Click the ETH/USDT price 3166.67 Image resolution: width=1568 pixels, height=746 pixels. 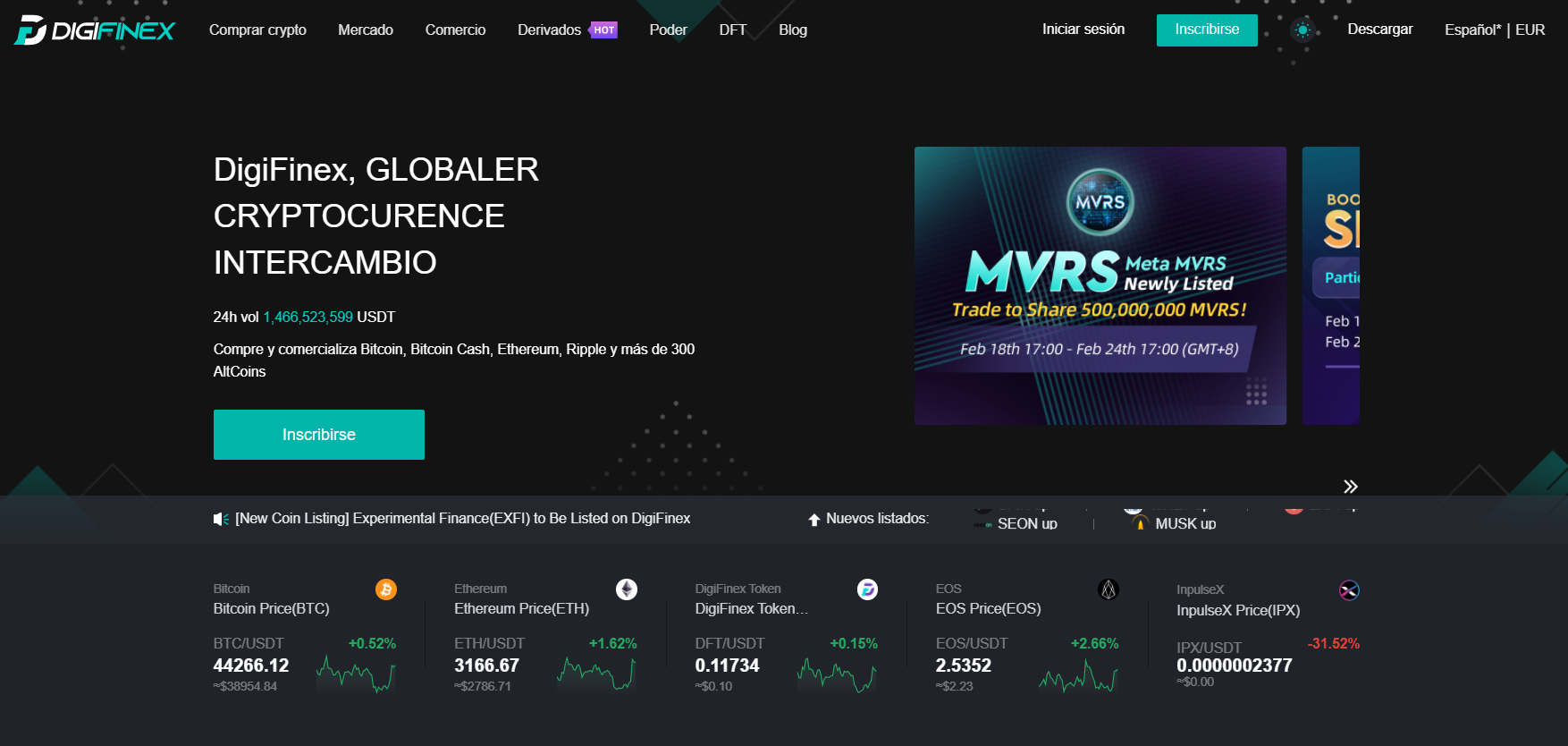(x=486, y=666)
